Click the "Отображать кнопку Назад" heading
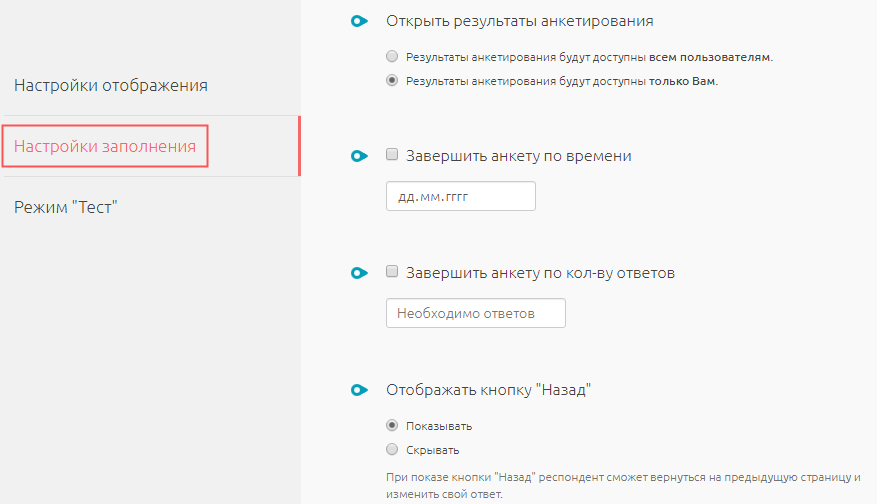This screenshot has width=877, height=504. (x=490, y=390)
